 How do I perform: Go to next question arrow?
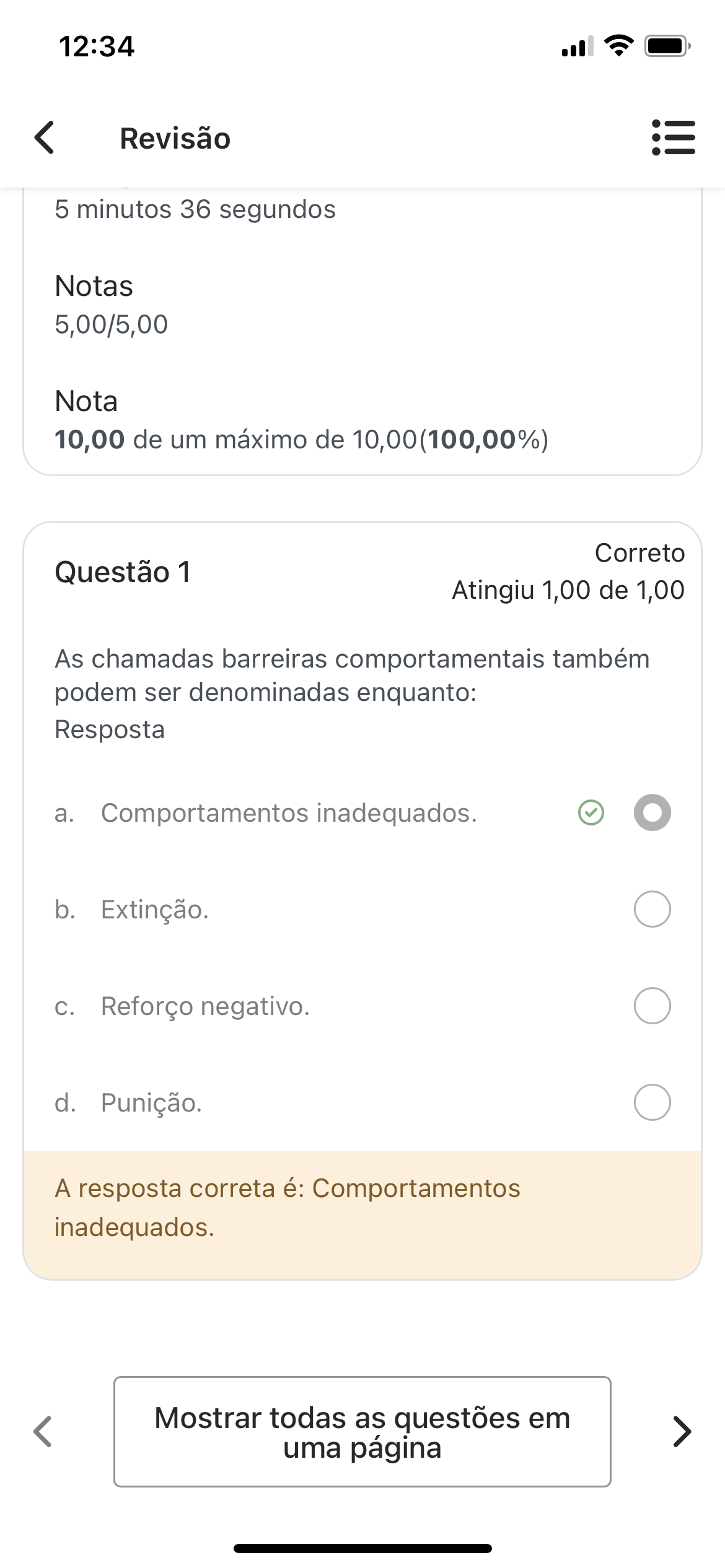(x=682, y=1431)
